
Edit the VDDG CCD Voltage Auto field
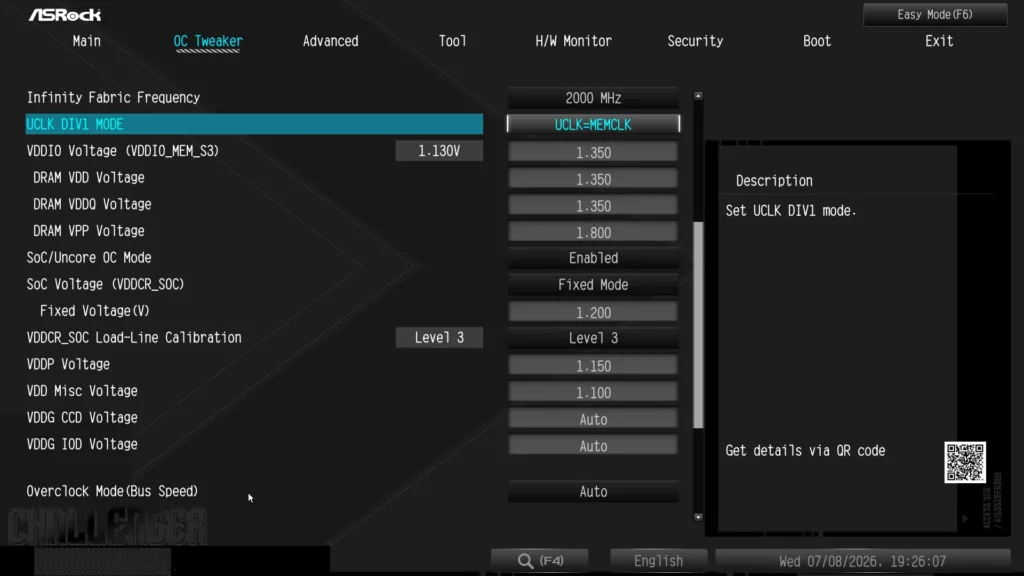pos(593,419)
